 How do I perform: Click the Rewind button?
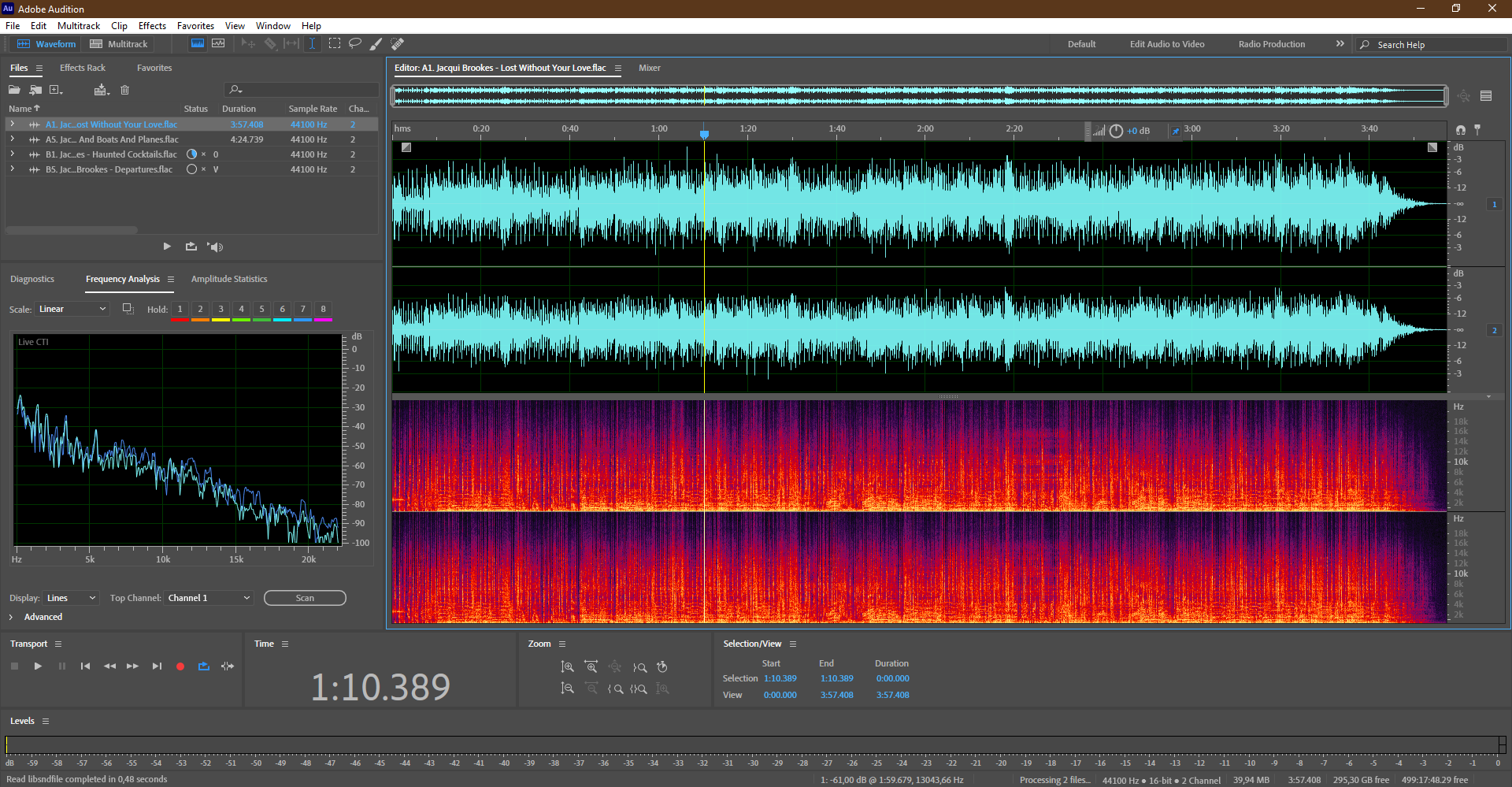(x=109, y=666)
